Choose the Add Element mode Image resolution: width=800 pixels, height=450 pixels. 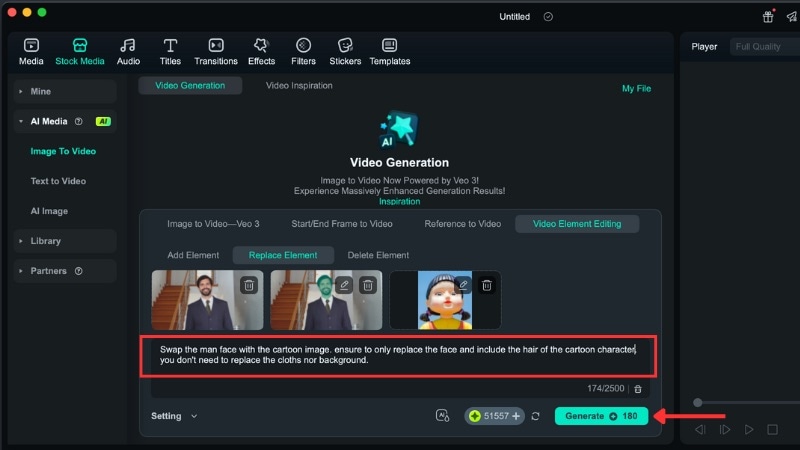click(x=193, y=255)
